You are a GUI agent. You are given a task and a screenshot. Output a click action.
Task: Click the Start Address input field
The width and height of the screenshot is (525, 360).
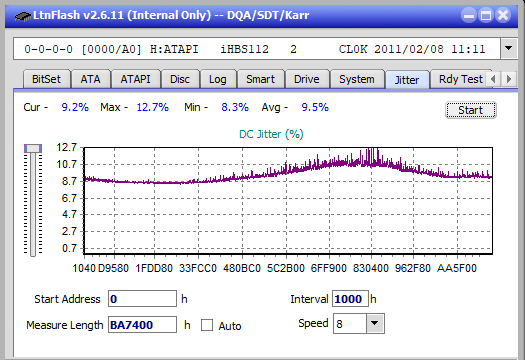coord(142,299)
